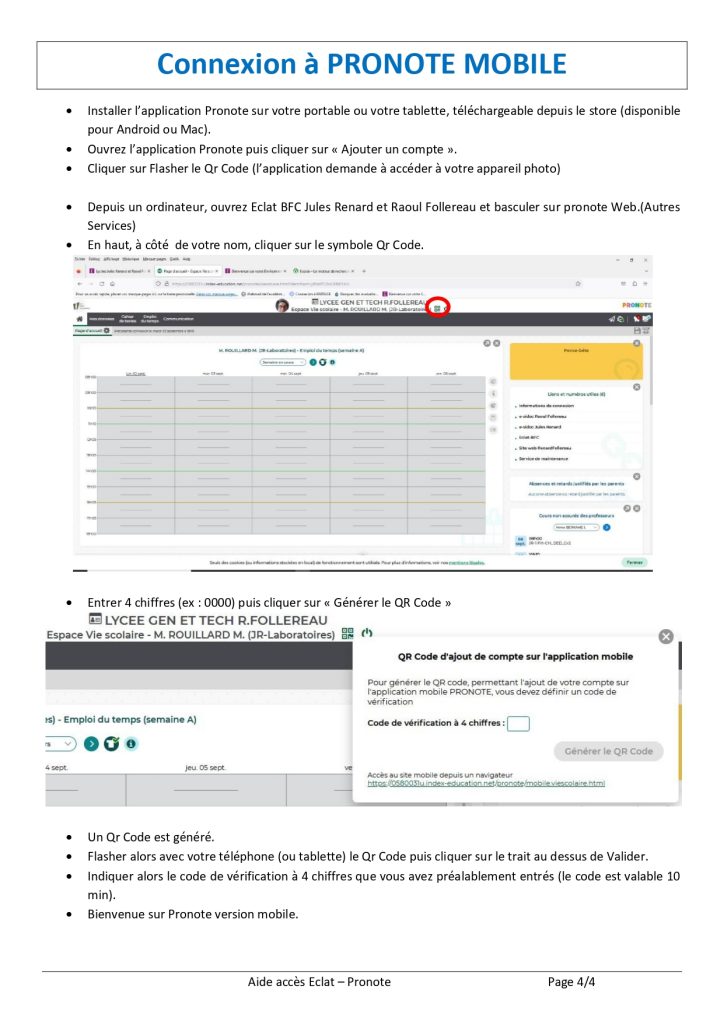Open the mobile.viescolaire.html link
This screenshot has height=1024, width=724.
point(486,783)
